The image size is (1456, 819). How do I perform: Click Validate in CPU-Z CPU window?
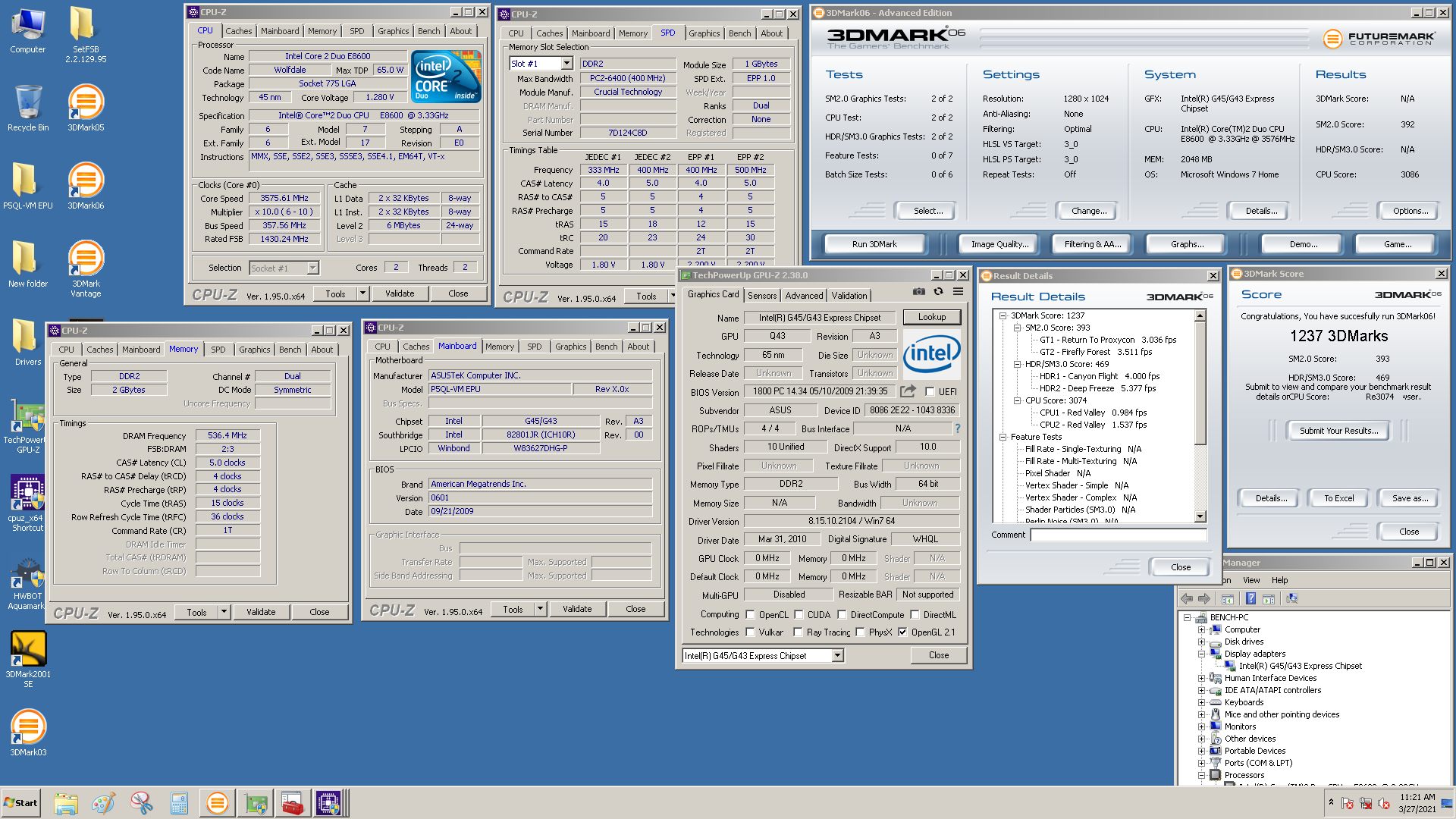(400, 293)
